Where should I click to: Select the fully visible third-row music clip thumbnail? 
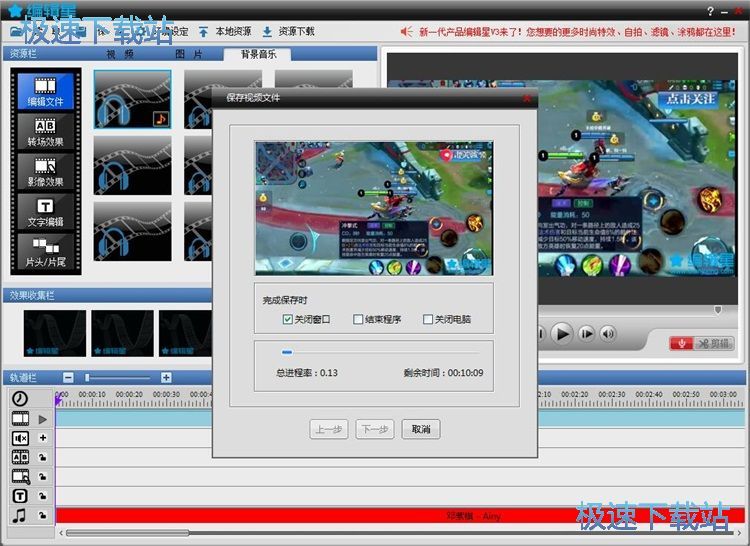132,231
